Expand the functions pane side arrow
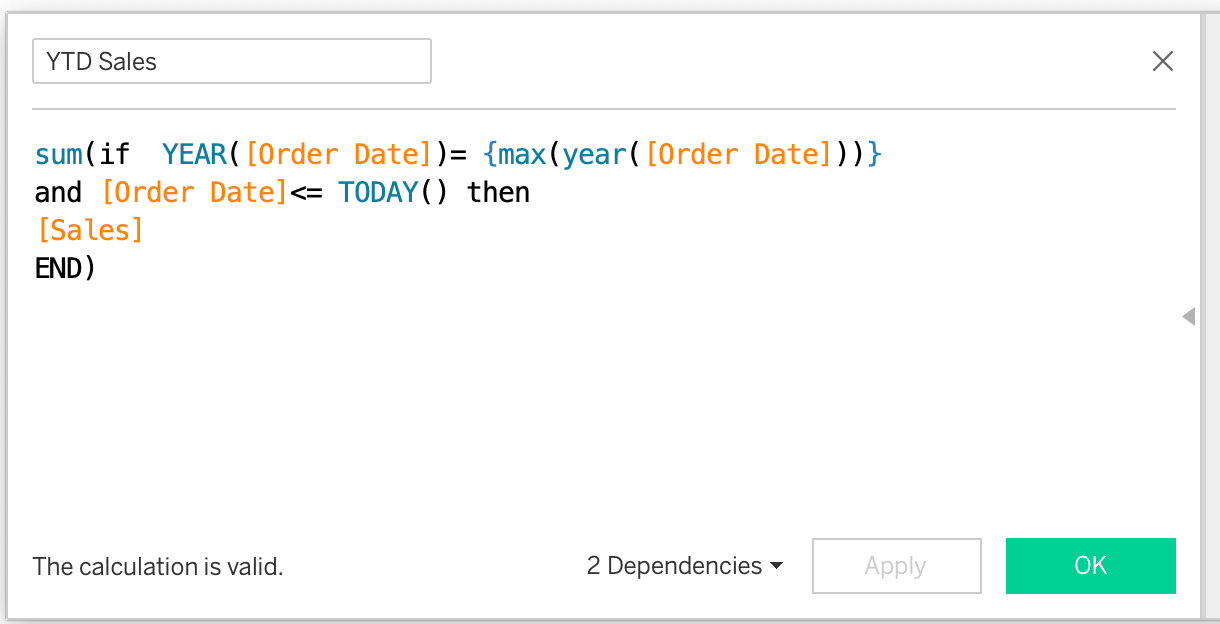Screen dimensions: 1220x624 (x=1189, y=316)
